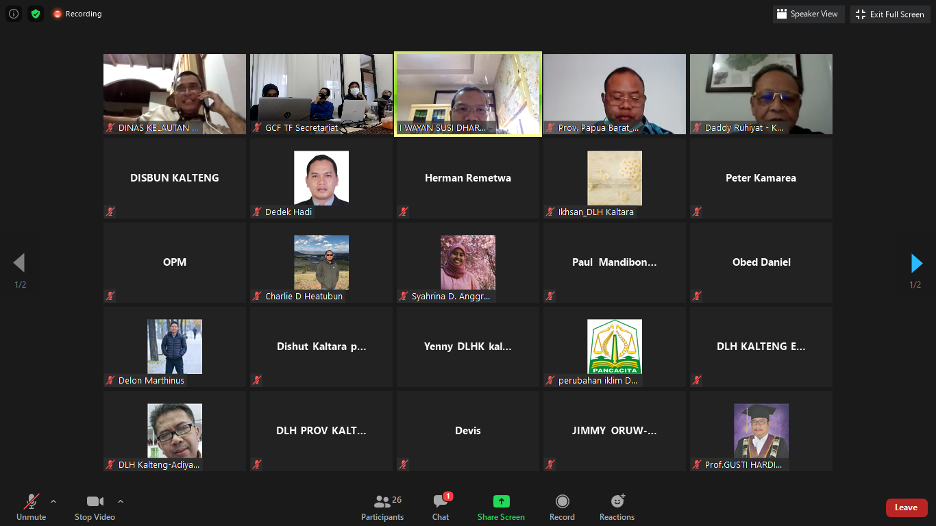Open the Participants panel
Viewport: 936px width, 526px height.
382,506
